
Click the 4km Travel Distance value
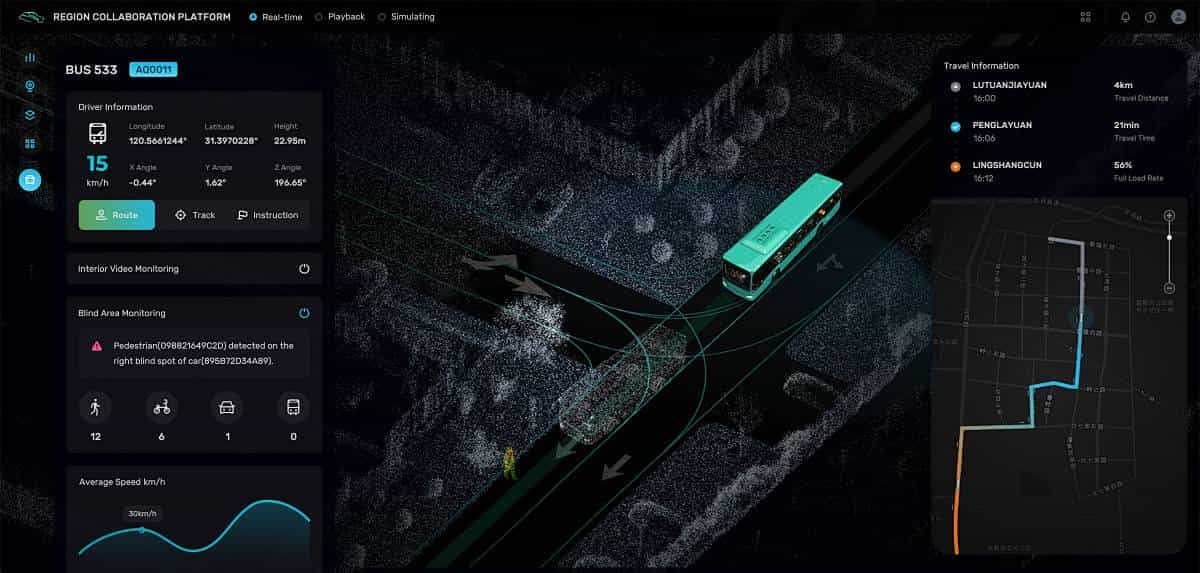pos(1124,85)
